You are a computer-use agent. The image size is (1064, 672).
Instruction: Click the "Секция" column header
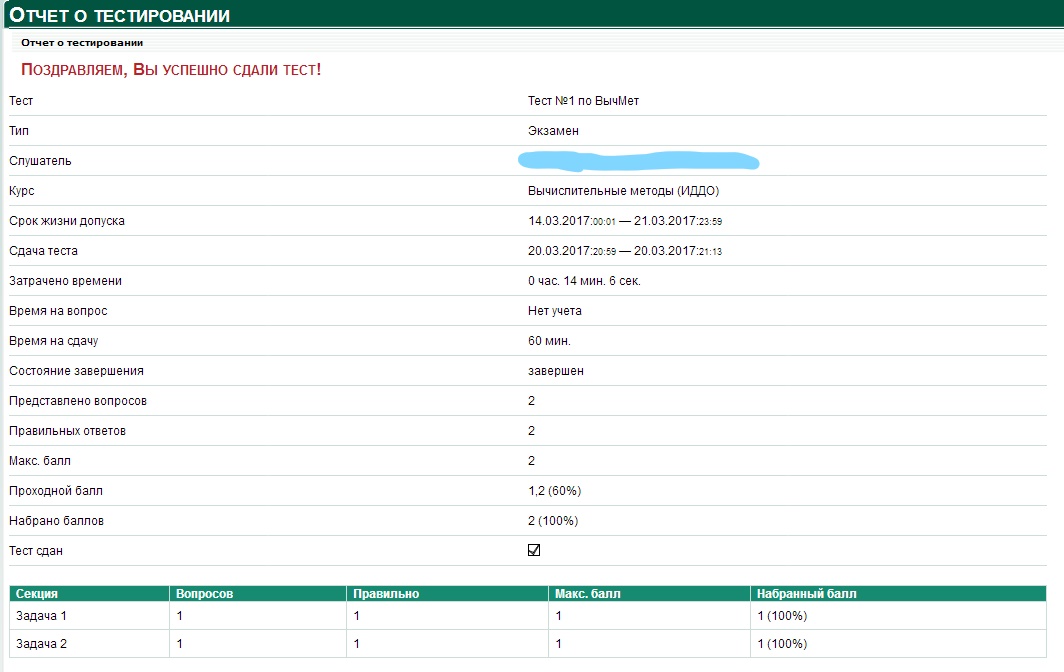point(37,594)
